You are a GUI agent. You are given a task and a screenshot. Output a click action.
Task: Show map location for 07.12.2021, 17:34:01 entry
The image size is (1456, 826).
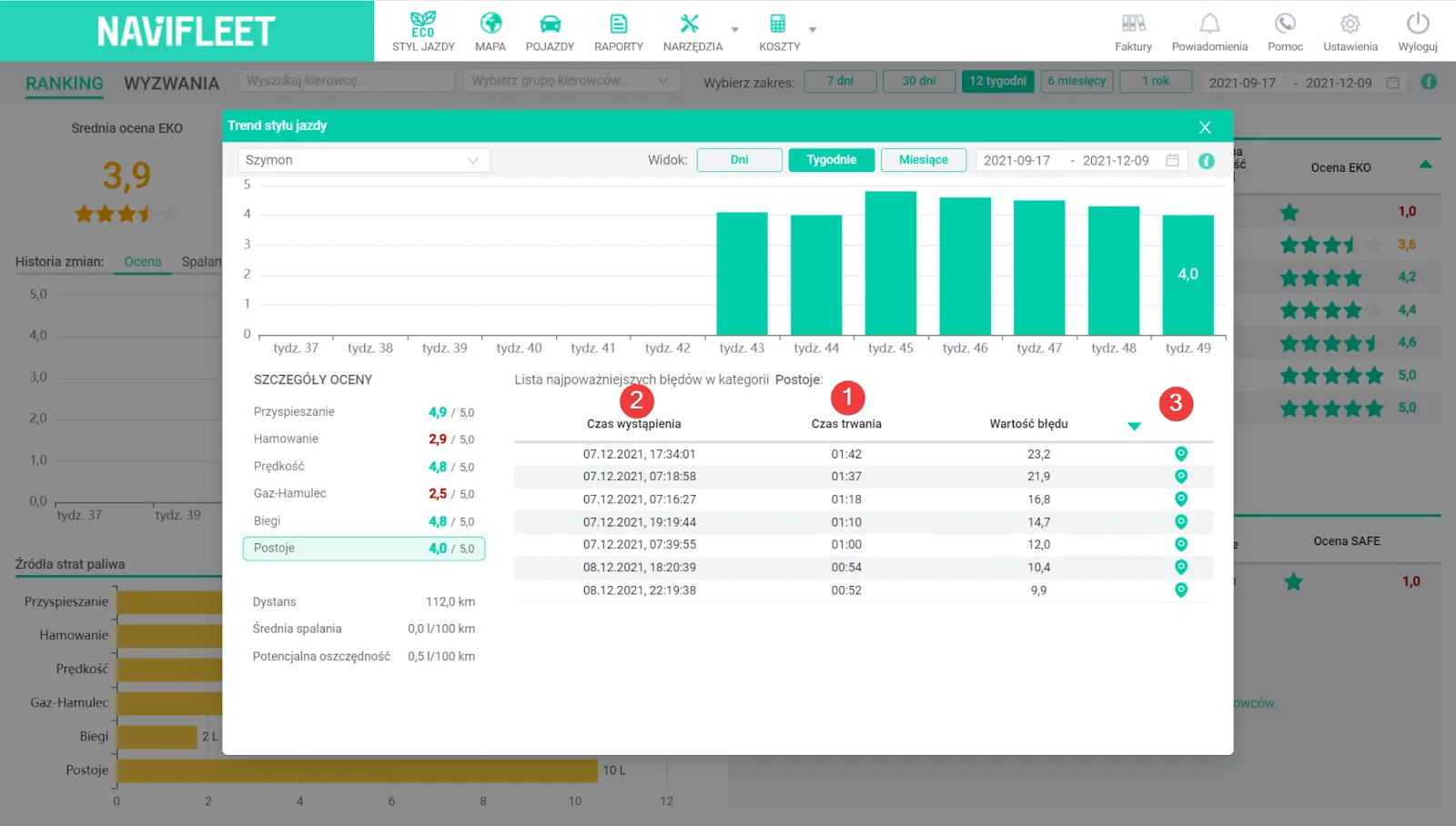coord(1181,454)
